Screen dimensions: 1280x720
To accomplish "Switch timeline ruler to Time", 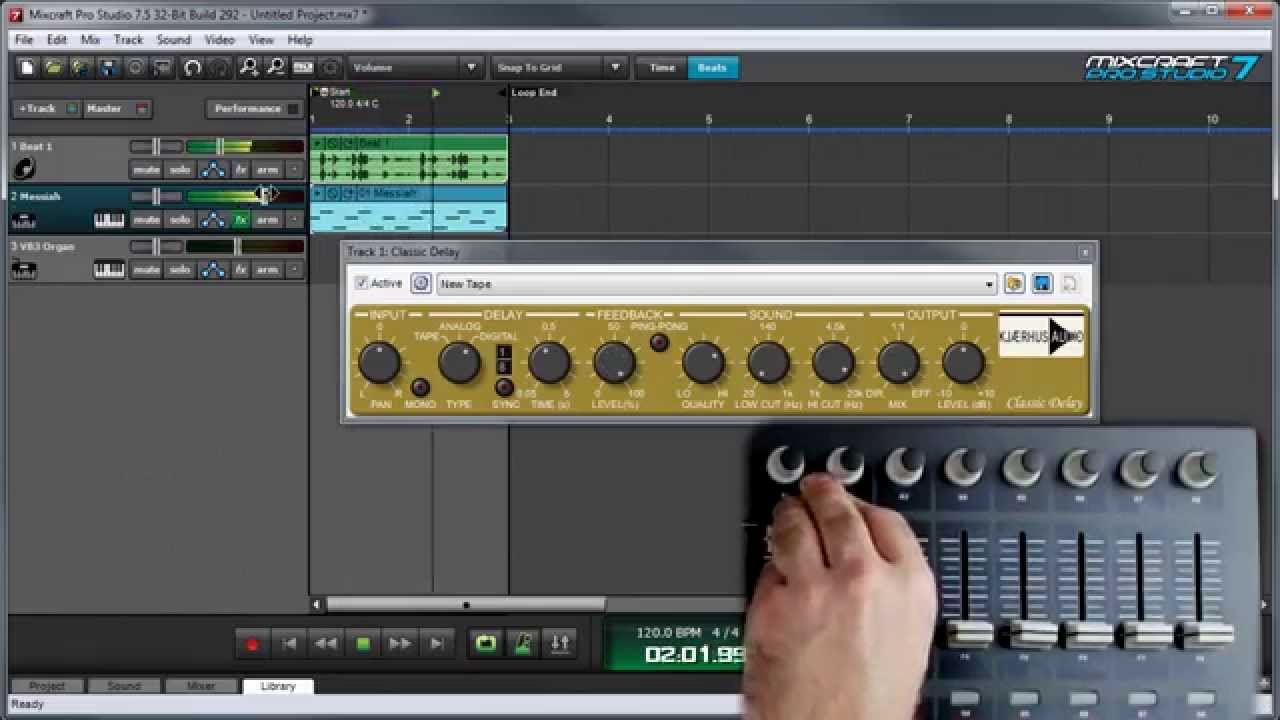I will 662,68.
